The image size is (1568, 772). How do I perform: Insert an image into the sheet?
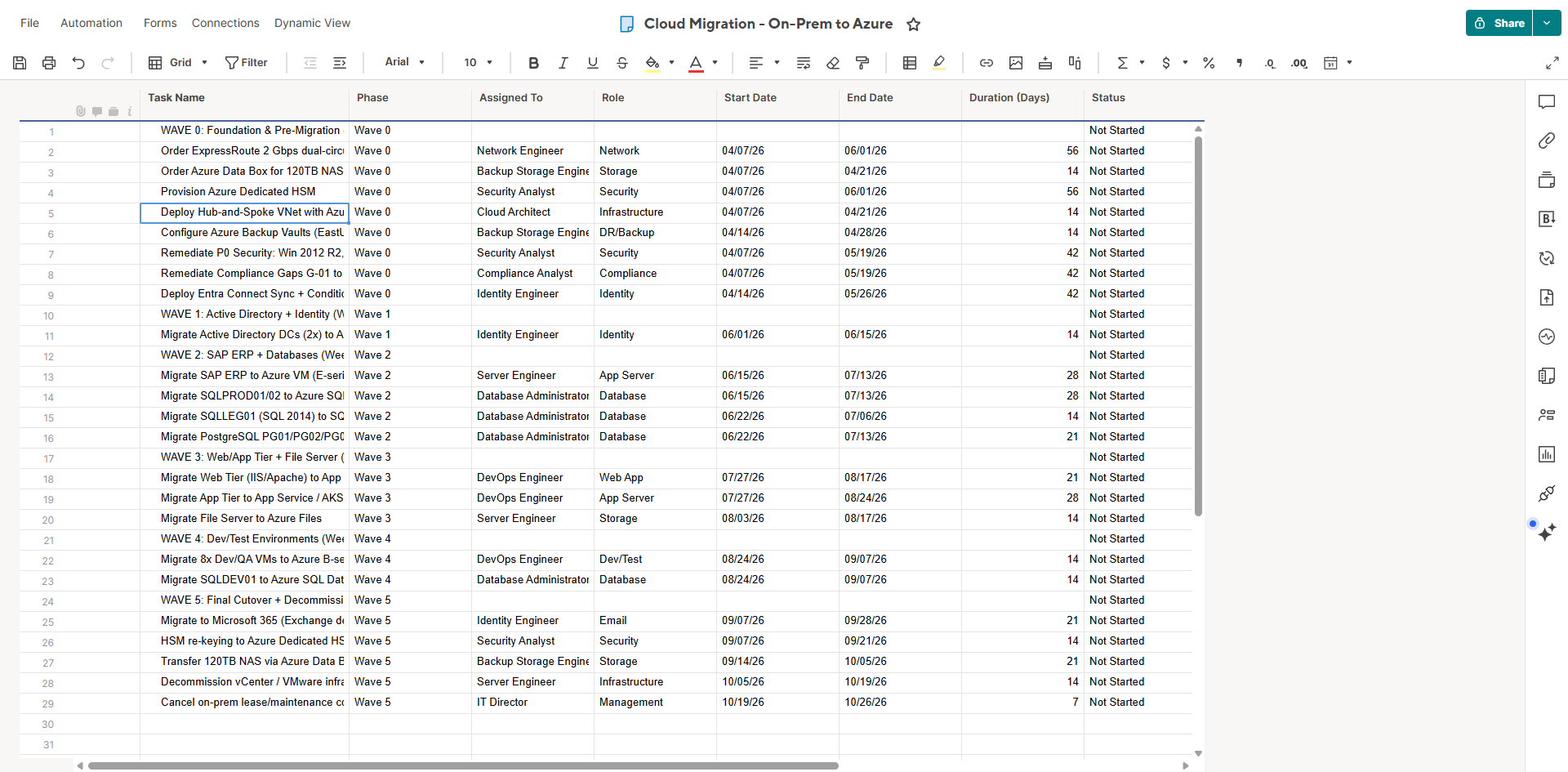1017,62
